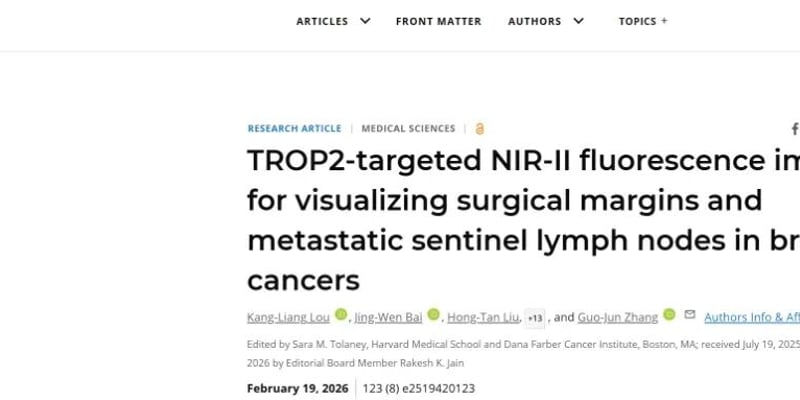Open Kang-Liang Lou's ORCID profile icon
The width and height of the screenshot is (800, 400).
tap(341, 315)
